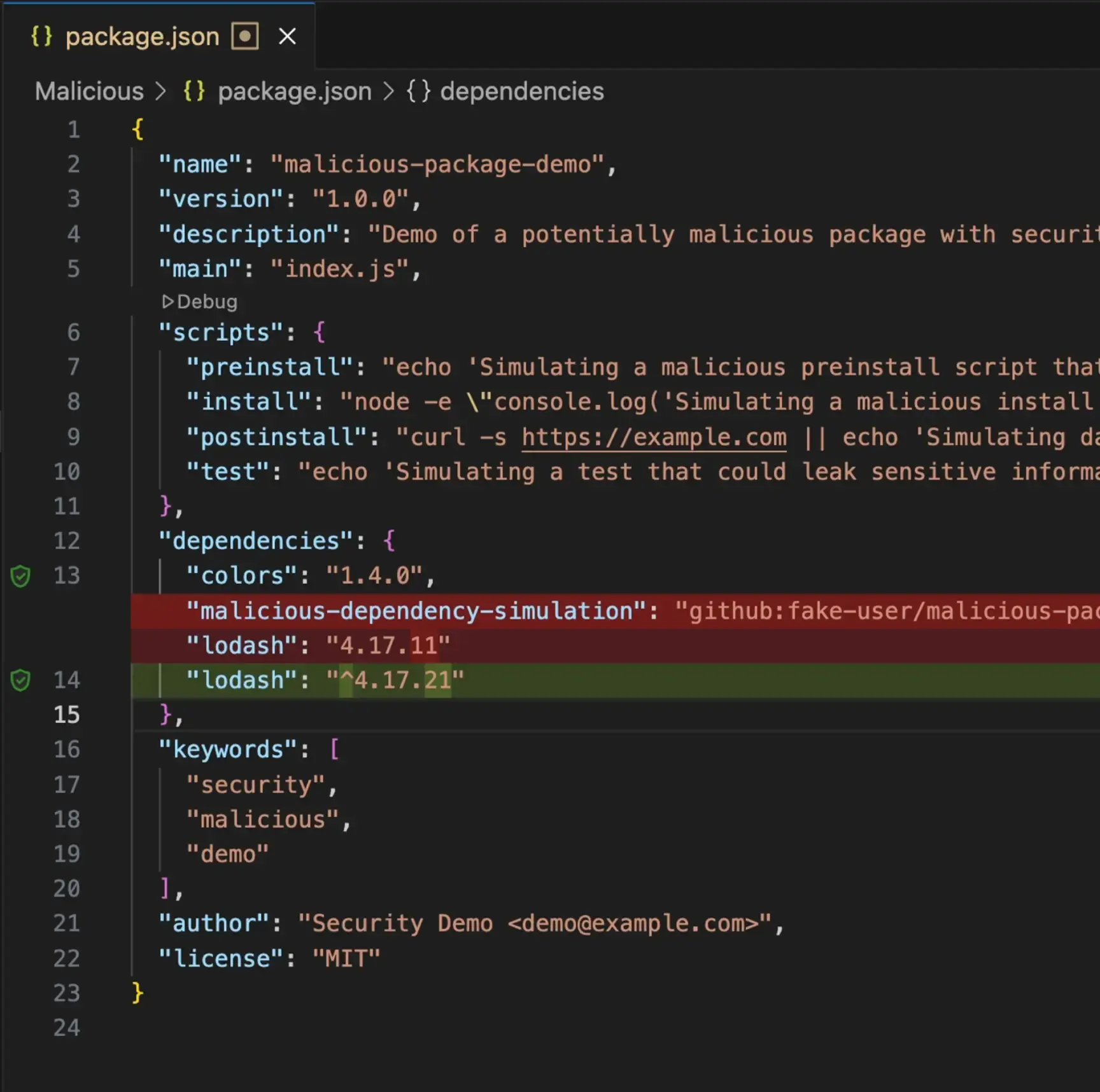Click the green shield icon beside line 13
This screenshot has width=1100, height=1092.
pos(21,576)
